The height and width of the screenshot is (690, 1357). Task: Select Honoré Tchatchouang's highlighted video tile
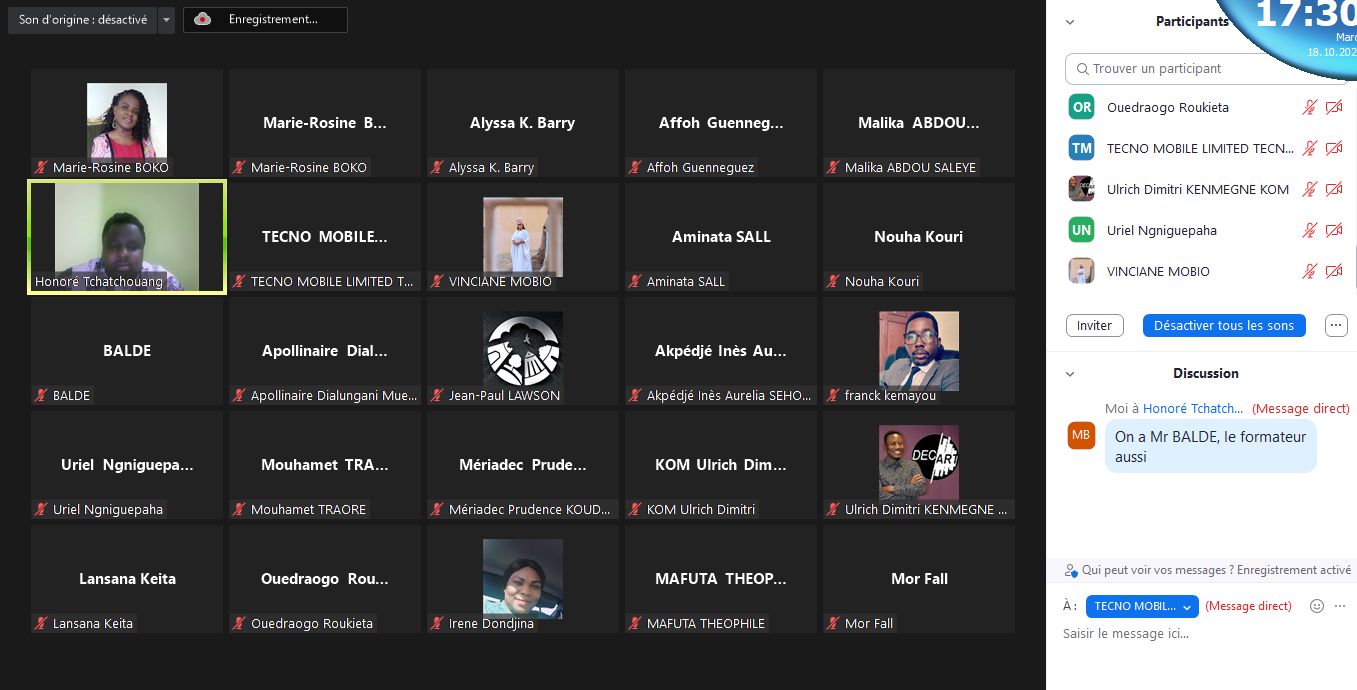(127, 237)
